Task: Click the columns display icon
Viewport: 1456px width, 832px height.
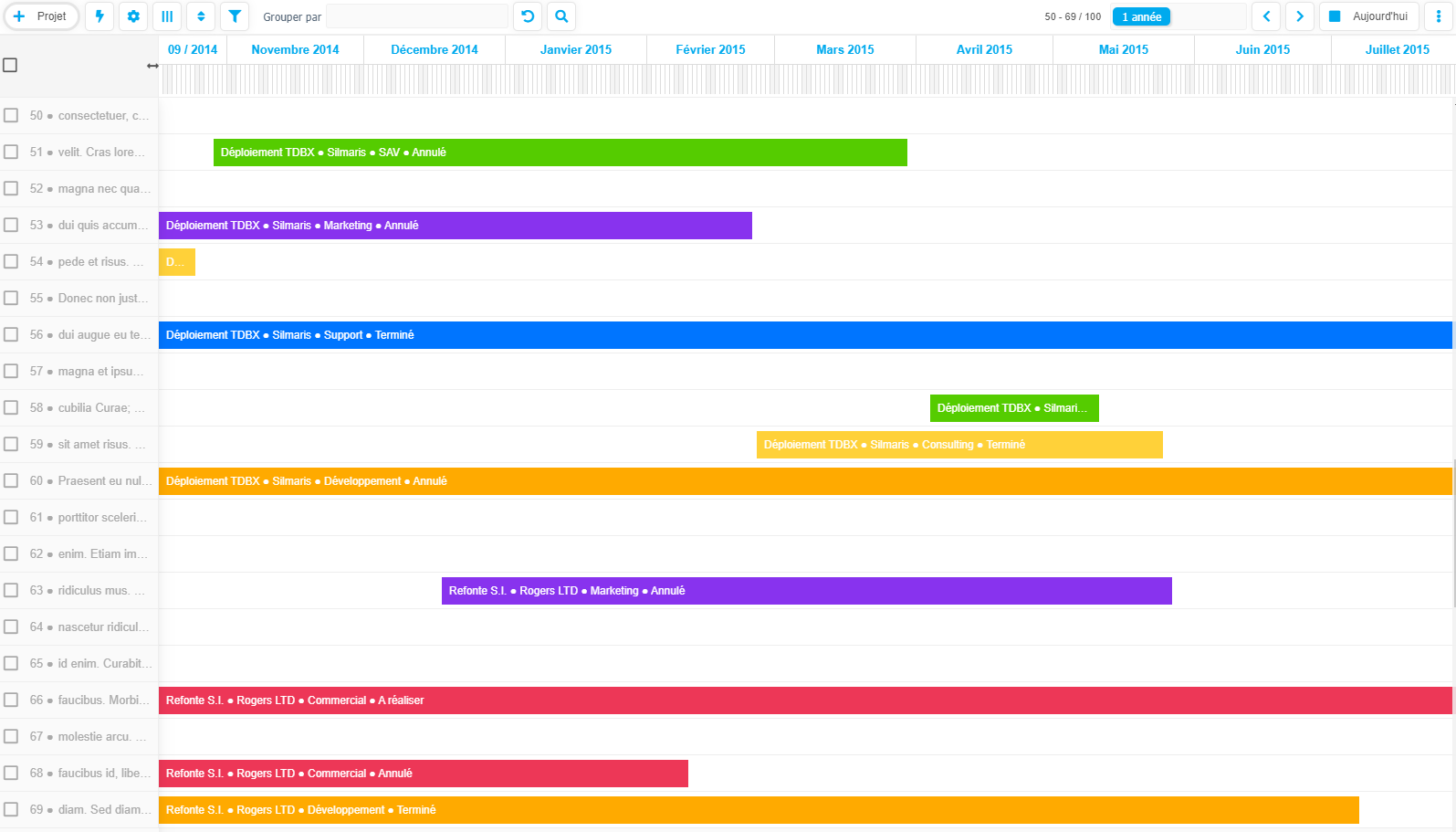Action: click(x=167, y=16)
